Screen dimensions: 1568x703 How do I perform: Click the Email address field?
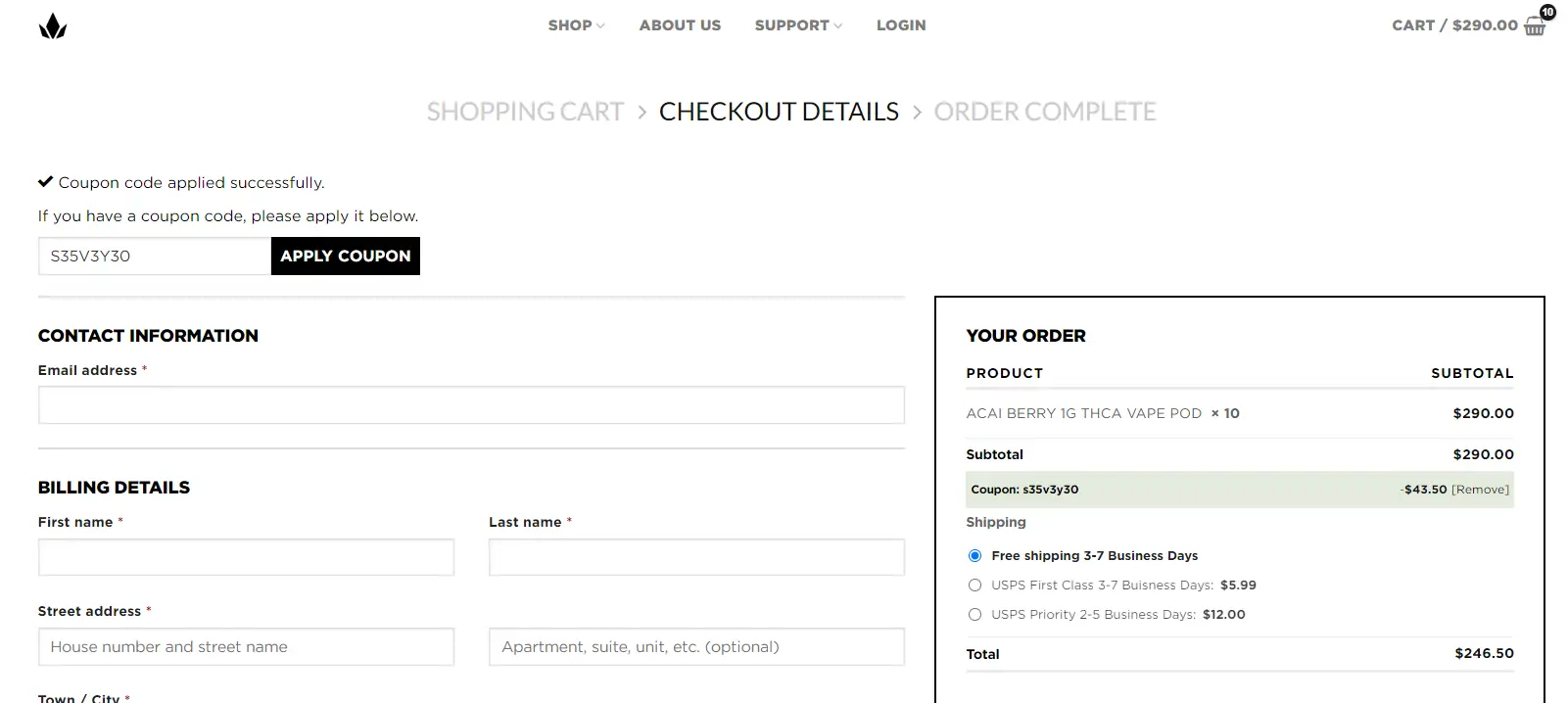tap(471, 405)
